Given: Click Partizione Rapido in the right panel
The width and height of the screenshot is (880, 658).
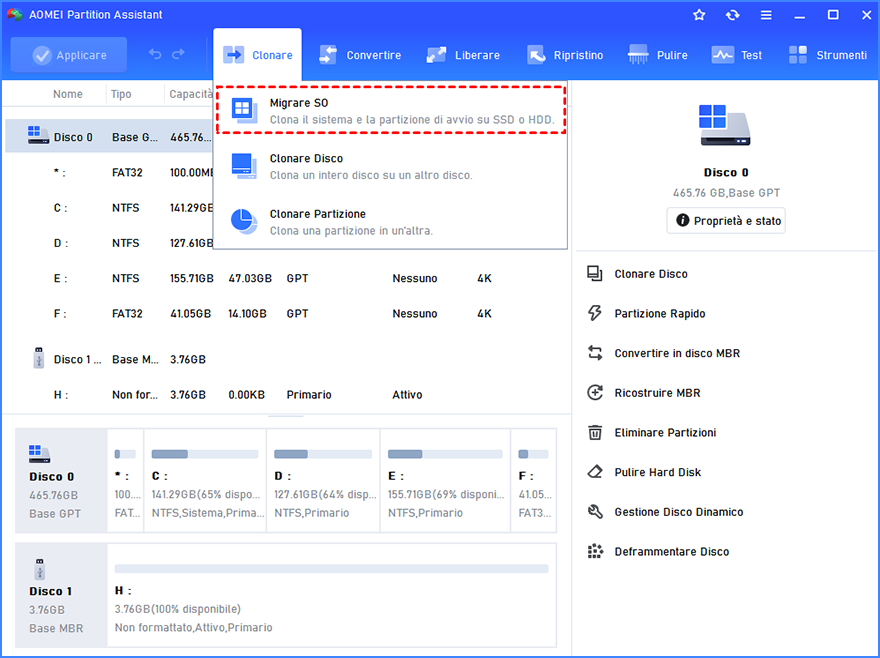Looking at the screenshot, I should 659,313.
